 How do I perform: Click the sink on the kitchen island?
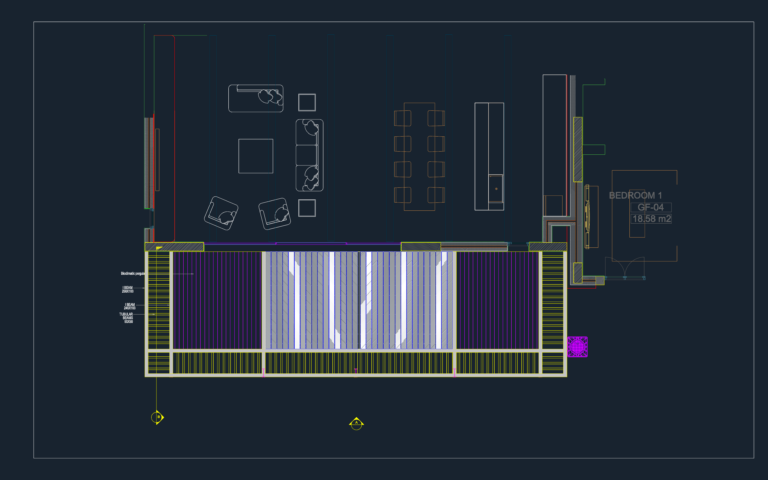click(496, 189)
